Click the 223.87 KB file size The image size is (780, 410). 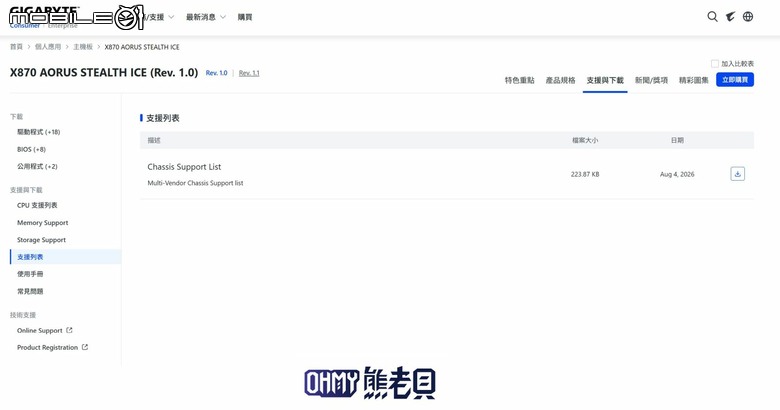click(x=585, y=174)
